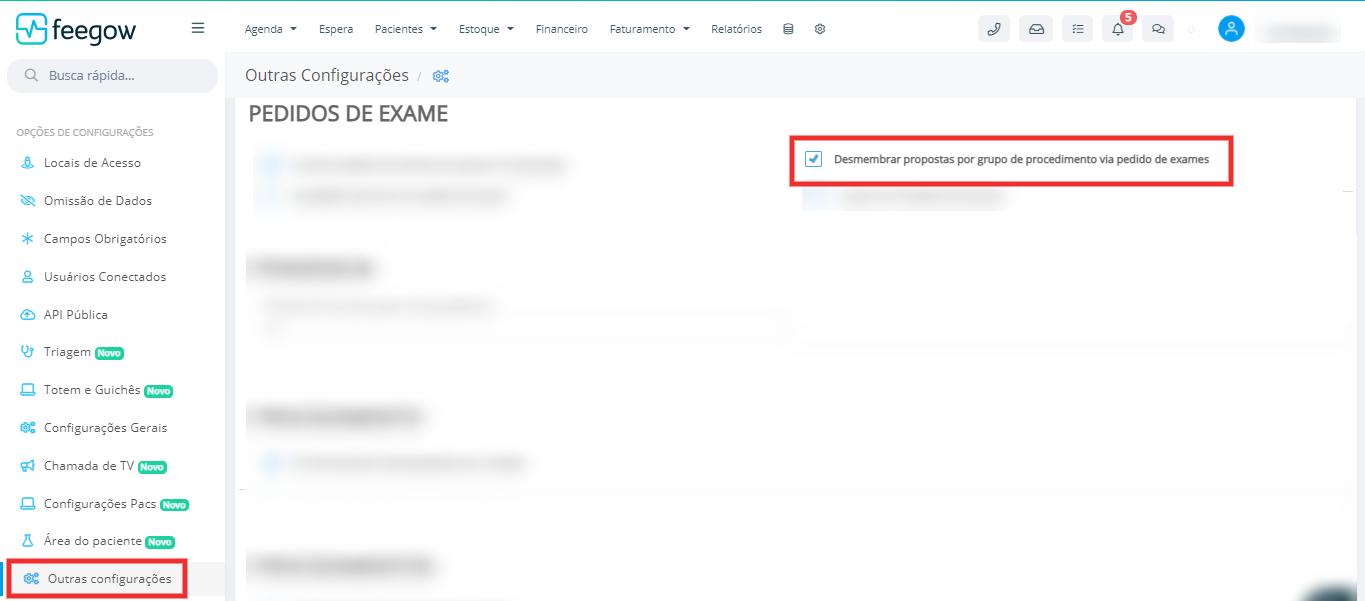Click the Triagem stethoscope icon

pyautogui.click(x=27, y=352)
